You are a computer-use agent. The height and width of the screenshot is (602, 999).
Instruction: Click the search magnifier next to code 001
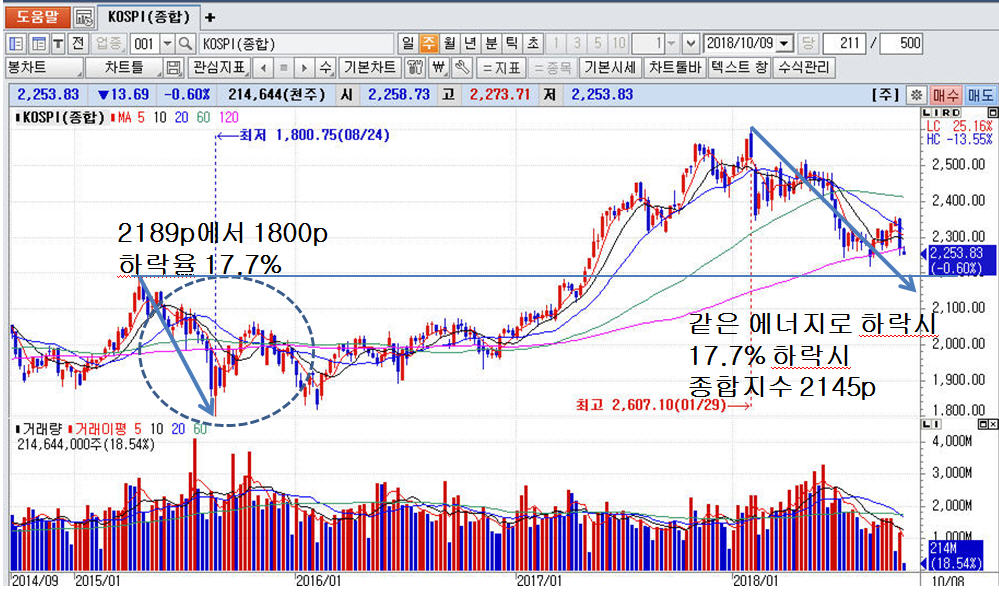click(x=186, y=43)
